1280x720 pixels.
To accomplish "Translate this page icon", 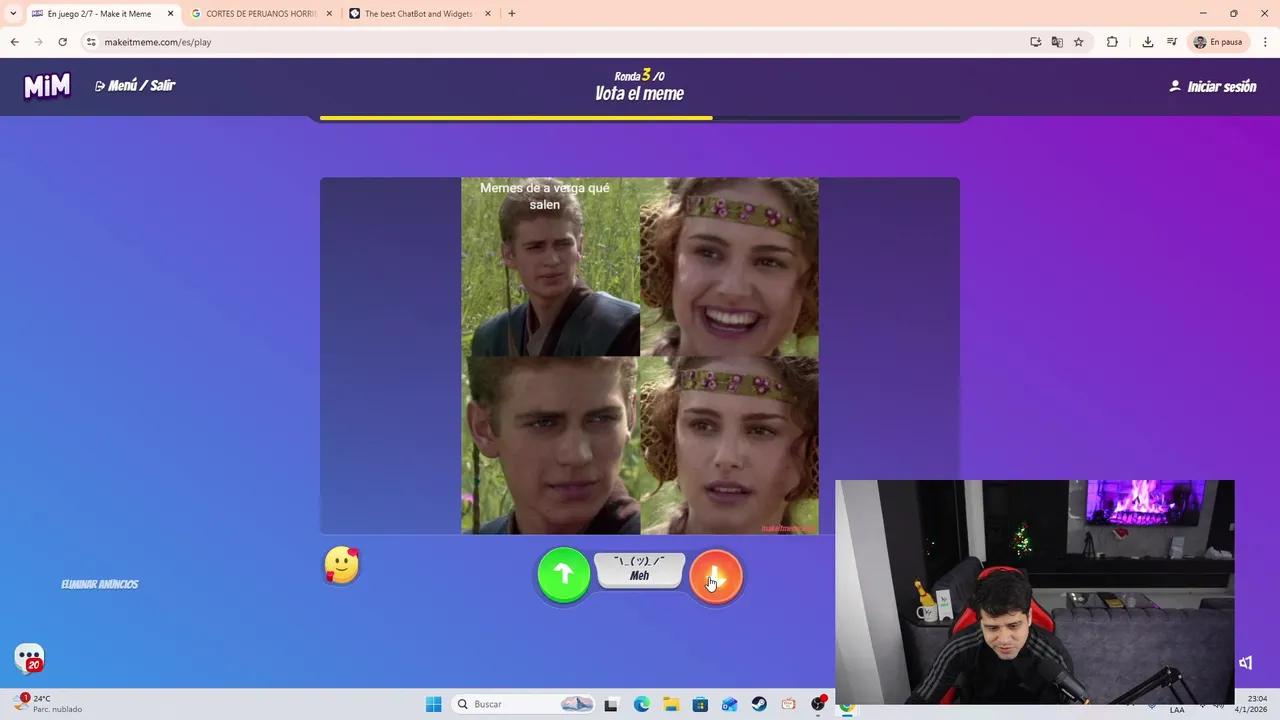I will pos(1057,42).
